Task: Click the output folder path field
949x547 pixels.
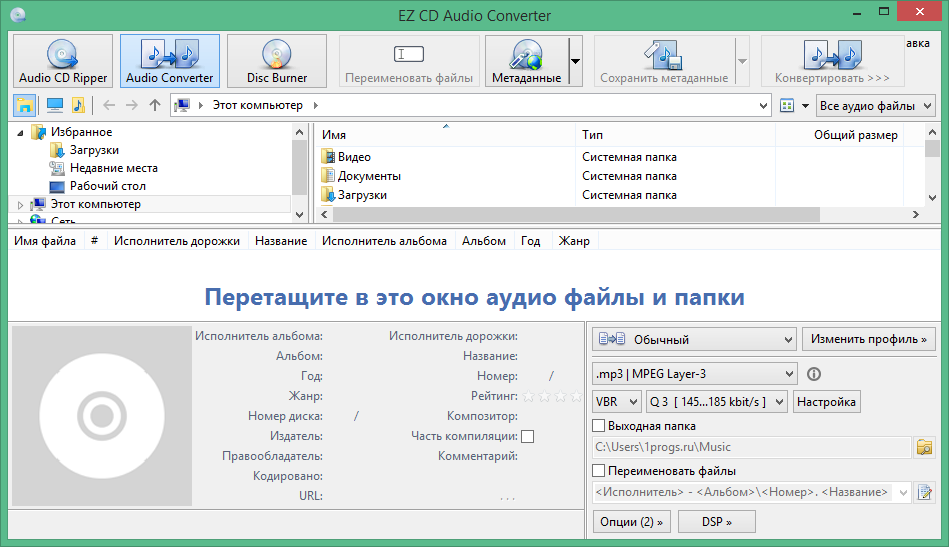Action: (752, 447)
